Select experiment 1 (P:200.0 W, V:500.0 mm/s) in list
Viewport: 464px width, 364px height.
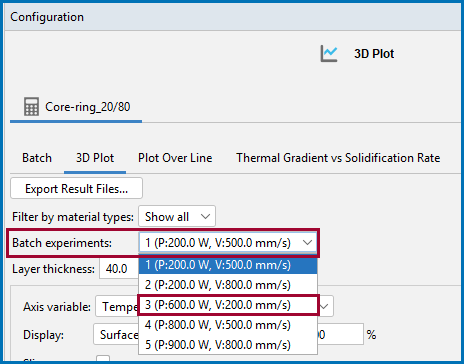coord(228,265)
